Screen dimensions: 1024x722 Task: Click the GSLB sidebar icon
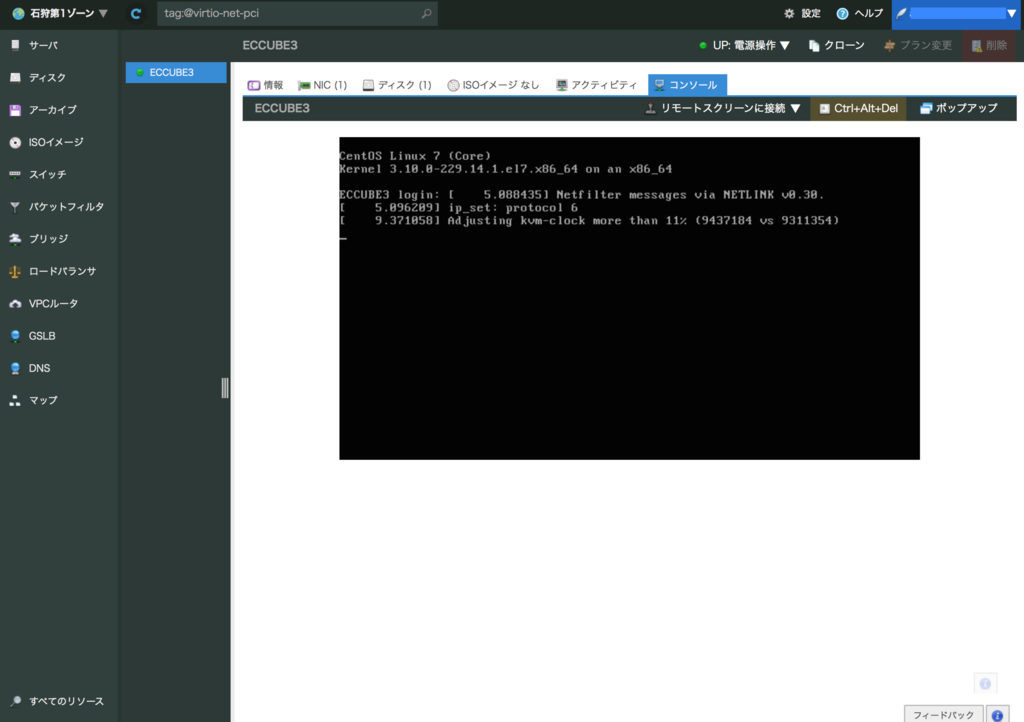pos(15,336)
